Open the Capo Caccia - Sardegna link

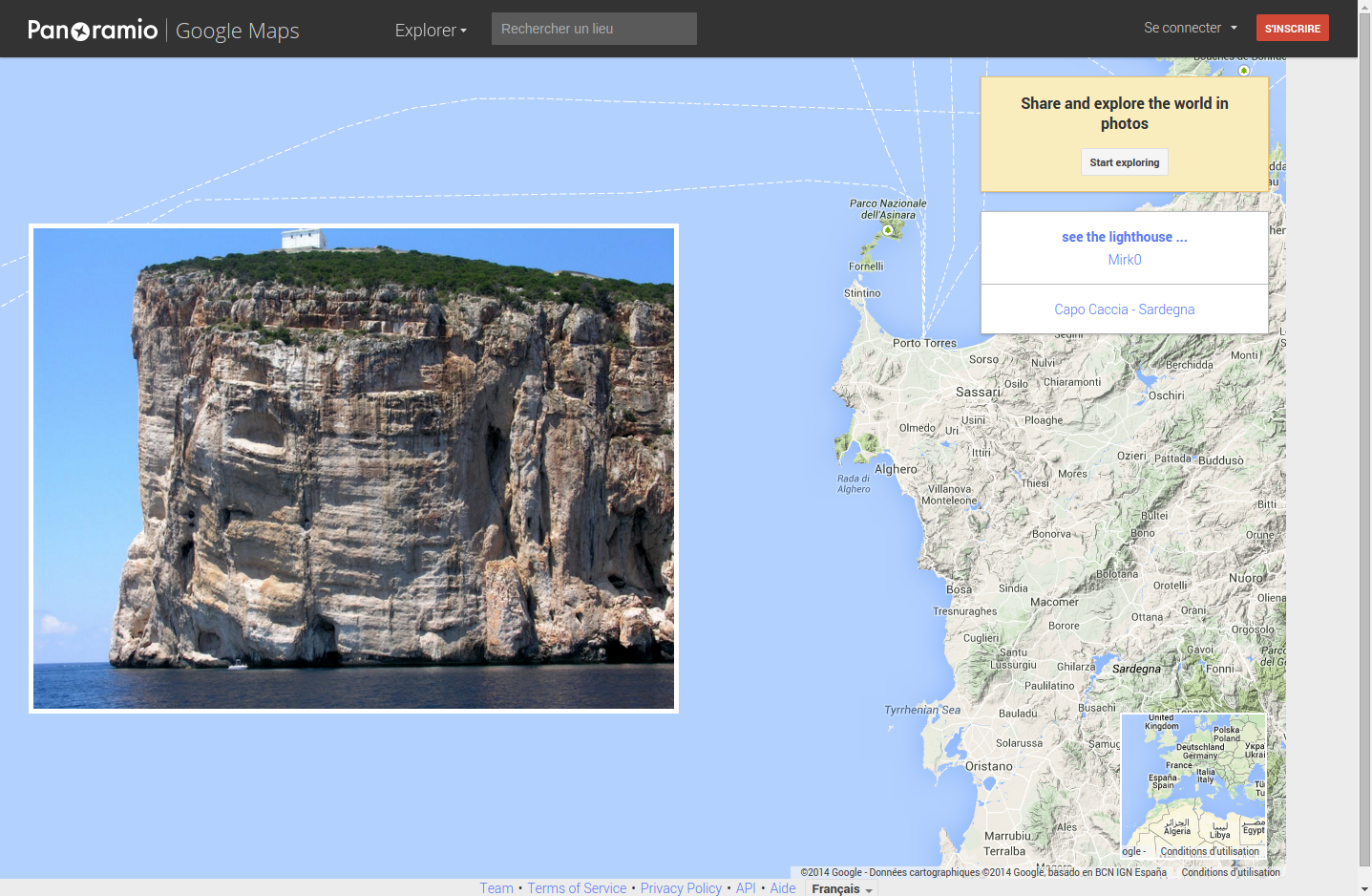[1124, 309]
